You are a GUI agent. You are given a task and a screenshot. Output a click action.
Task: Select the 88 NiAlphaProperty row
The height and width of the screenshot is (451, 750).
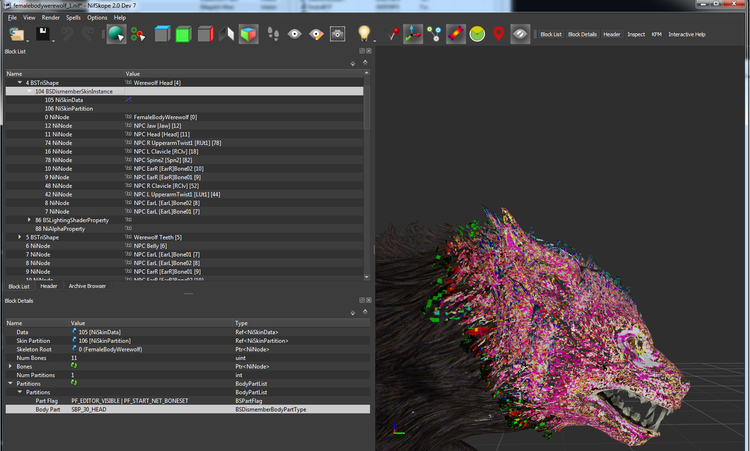click(x=185, y=229)
